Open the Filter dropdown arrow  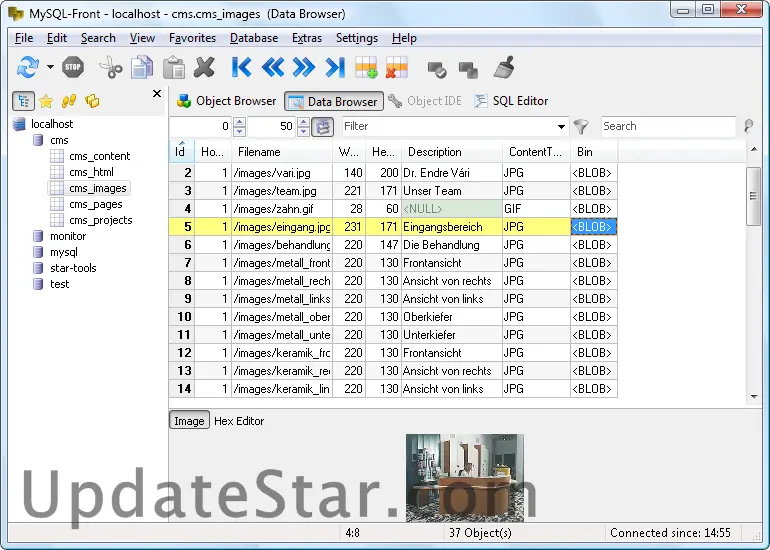pyautogui.click(x=561, y=127)
